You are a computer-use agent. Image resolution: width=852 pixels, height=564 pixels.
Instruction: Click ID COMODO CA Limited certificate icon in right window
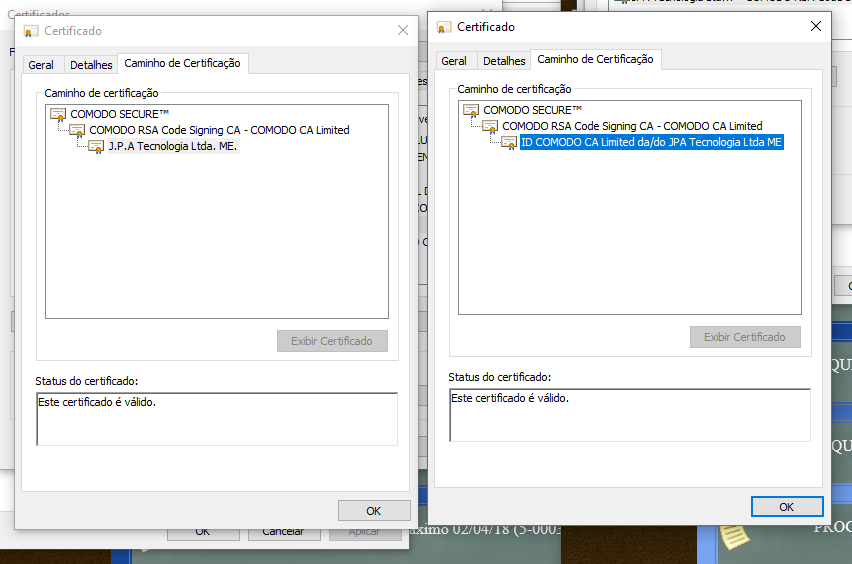tap(509, 143)
